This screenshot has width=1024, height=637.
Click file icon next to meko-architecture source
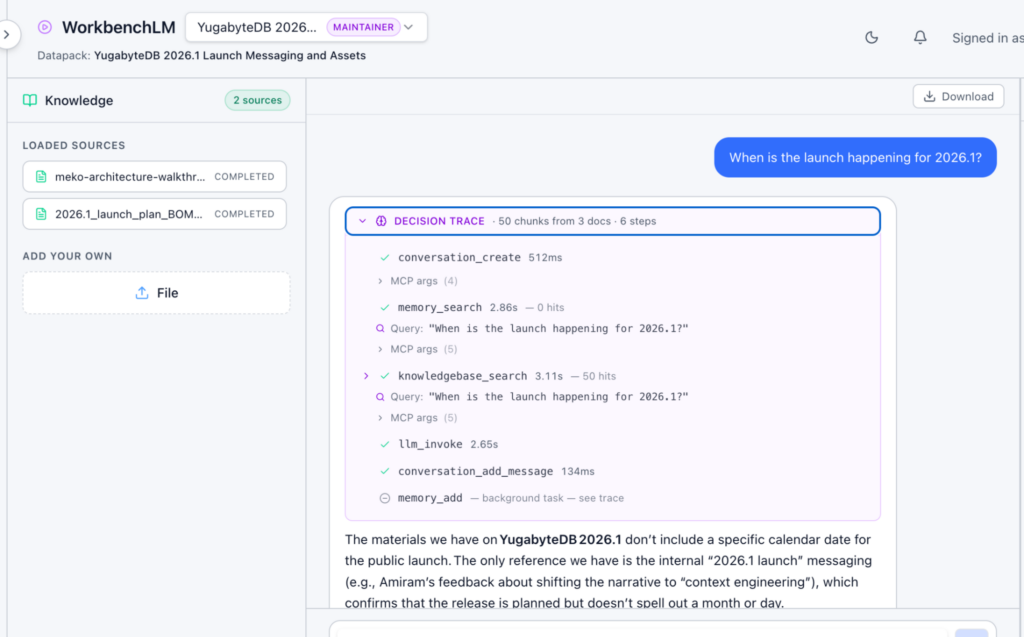tap(41, 176)
